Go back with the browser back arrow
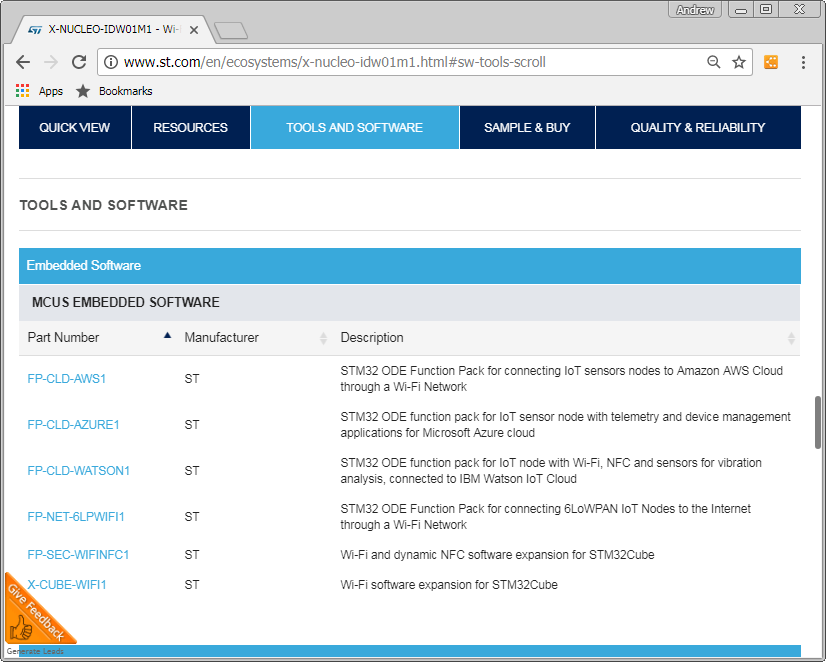 (23, 62)
